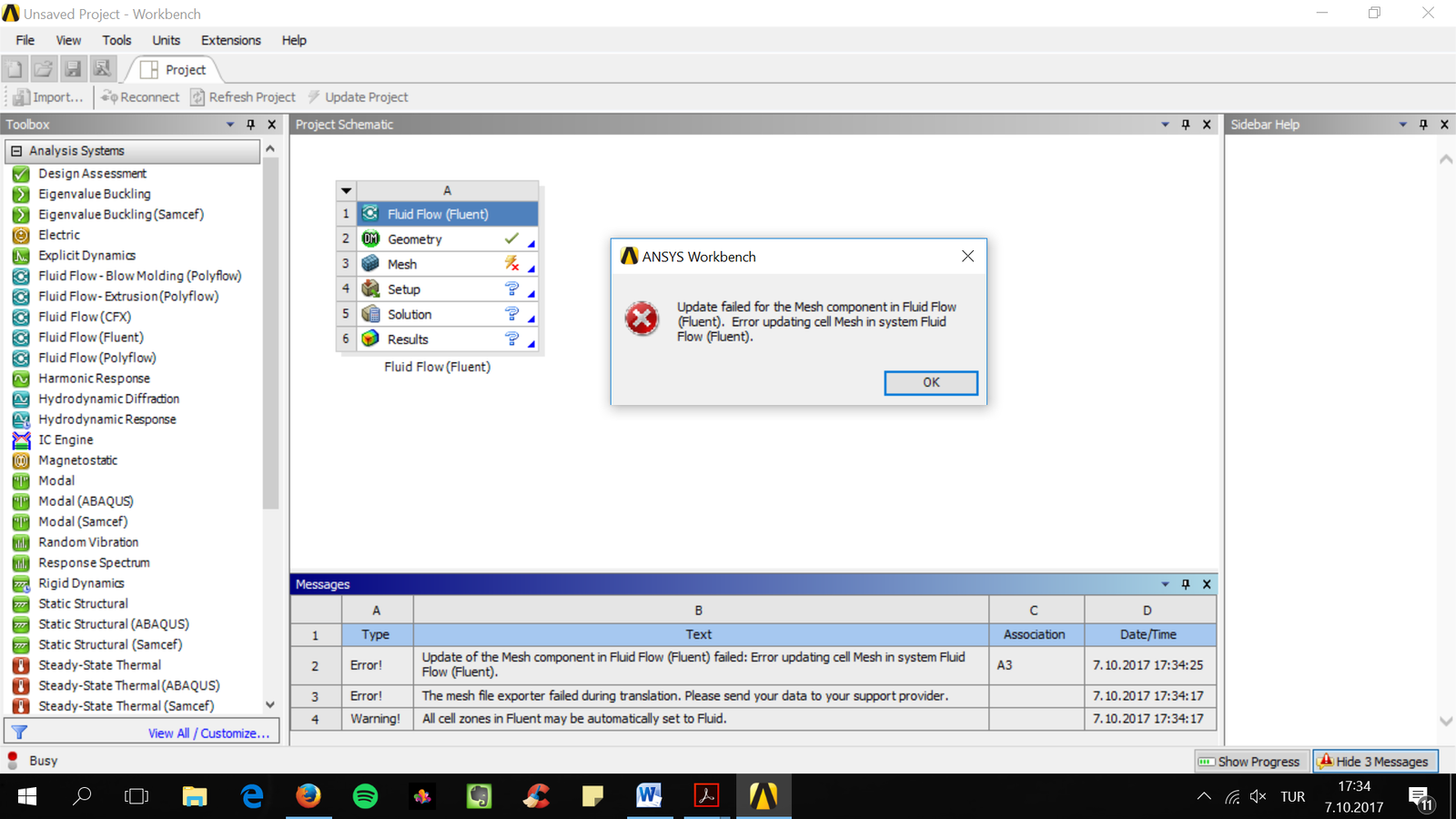Click the Setup cell question mark status
Viewport: 1456px width, 819px height.
[x=511, y=288]
